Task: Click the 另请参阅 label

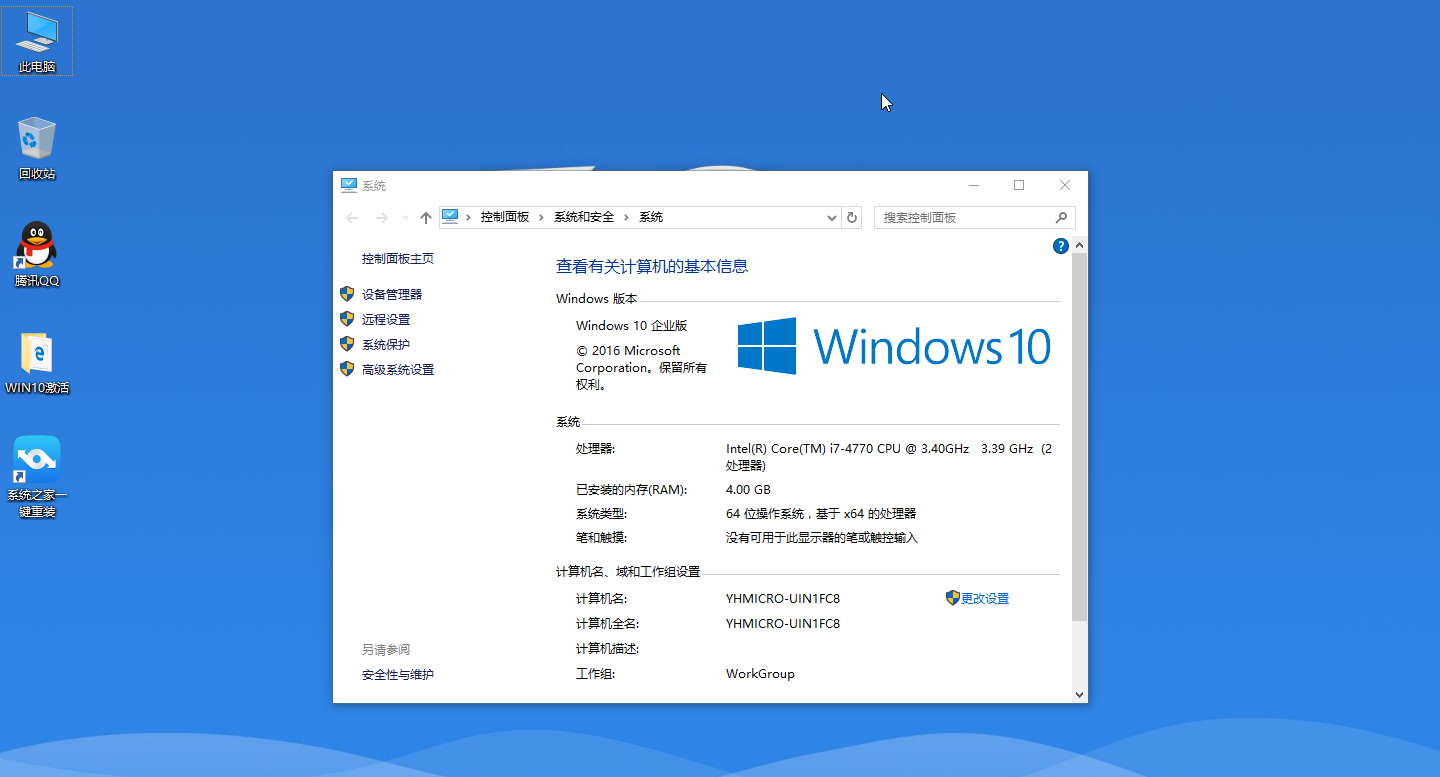Action: click(x=386, y=649)
